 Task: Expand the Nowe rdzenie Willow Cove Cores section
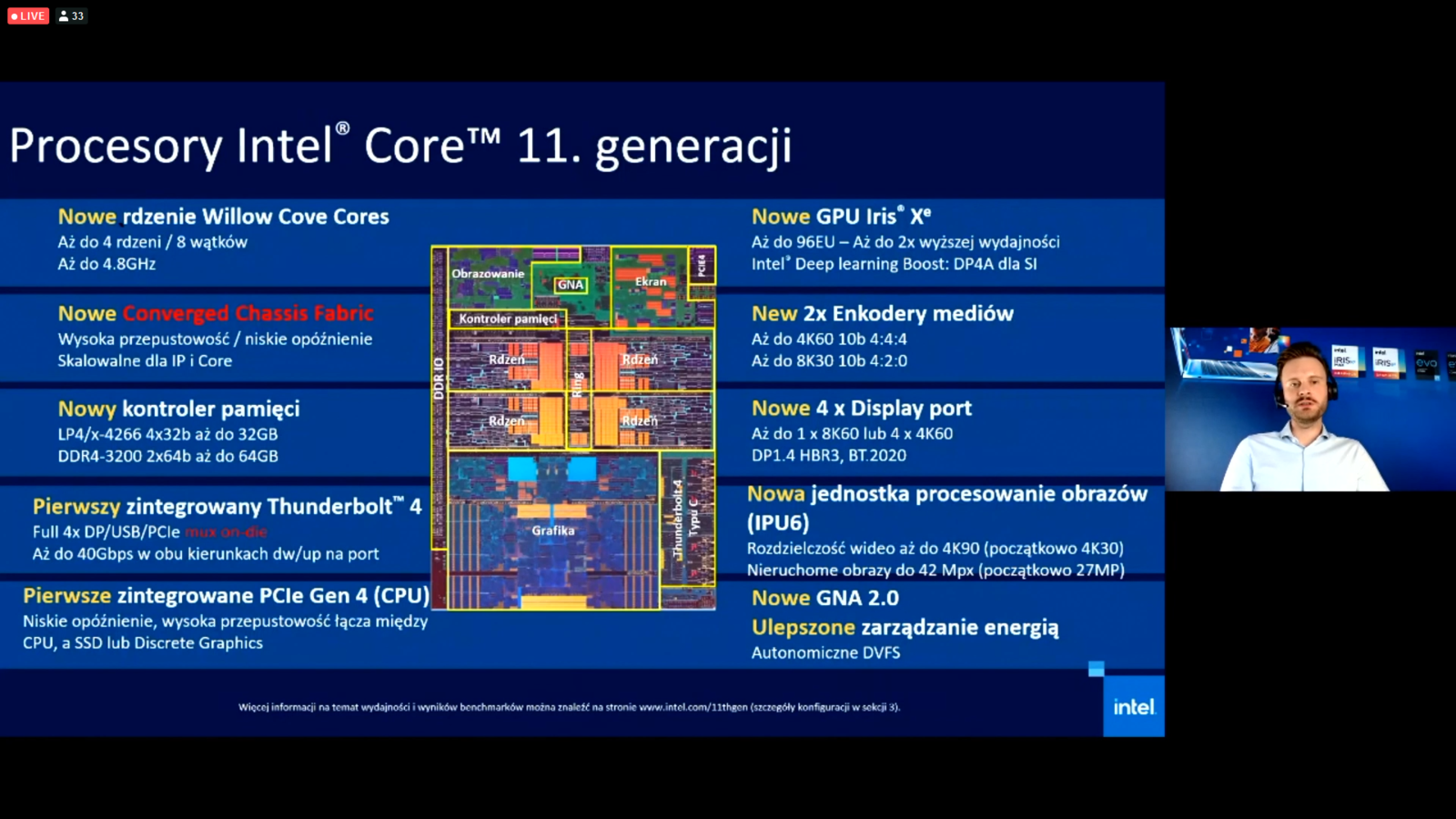[x=222, y=217]
